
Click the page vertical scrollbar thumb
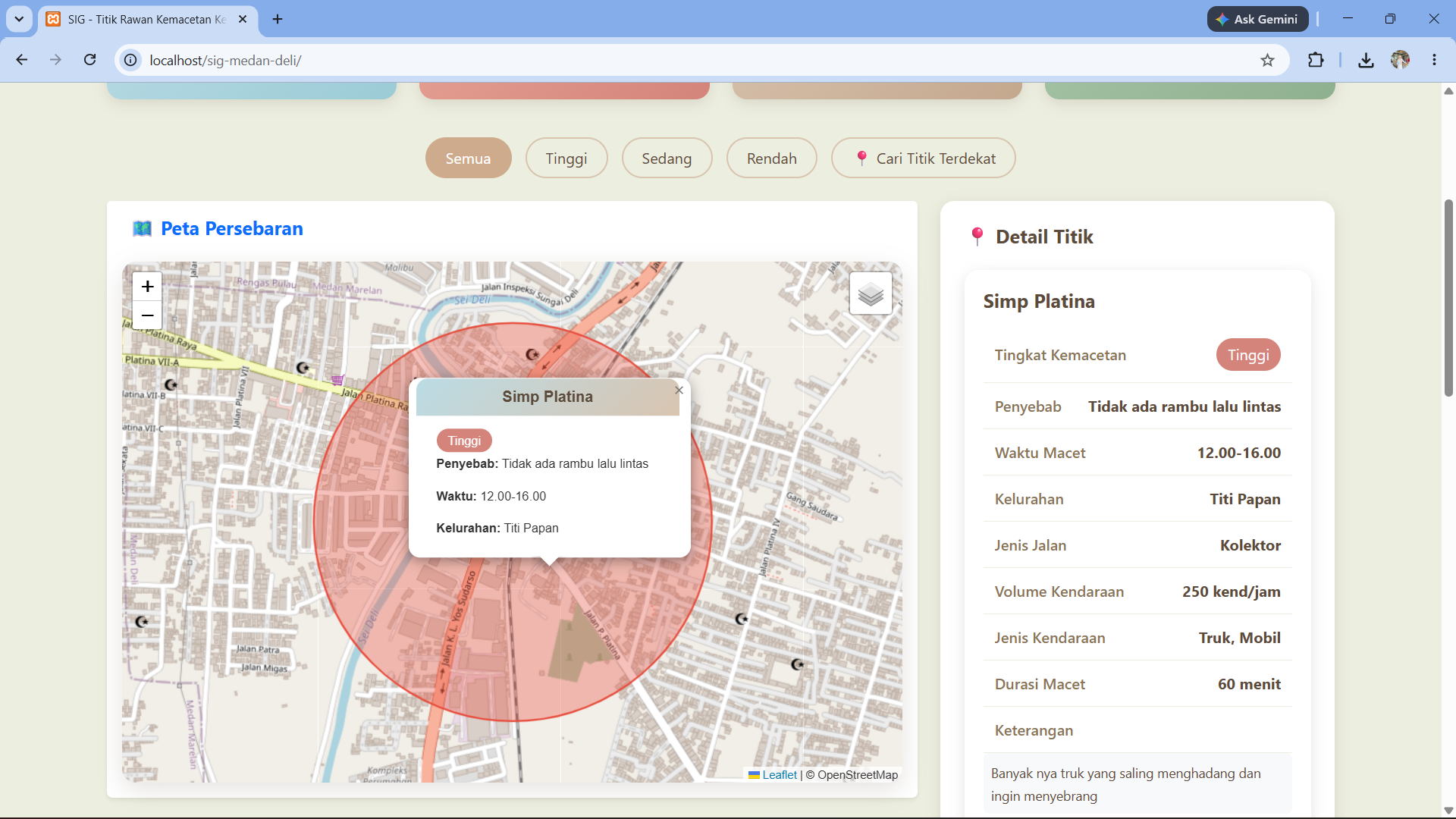(1448, 298)
